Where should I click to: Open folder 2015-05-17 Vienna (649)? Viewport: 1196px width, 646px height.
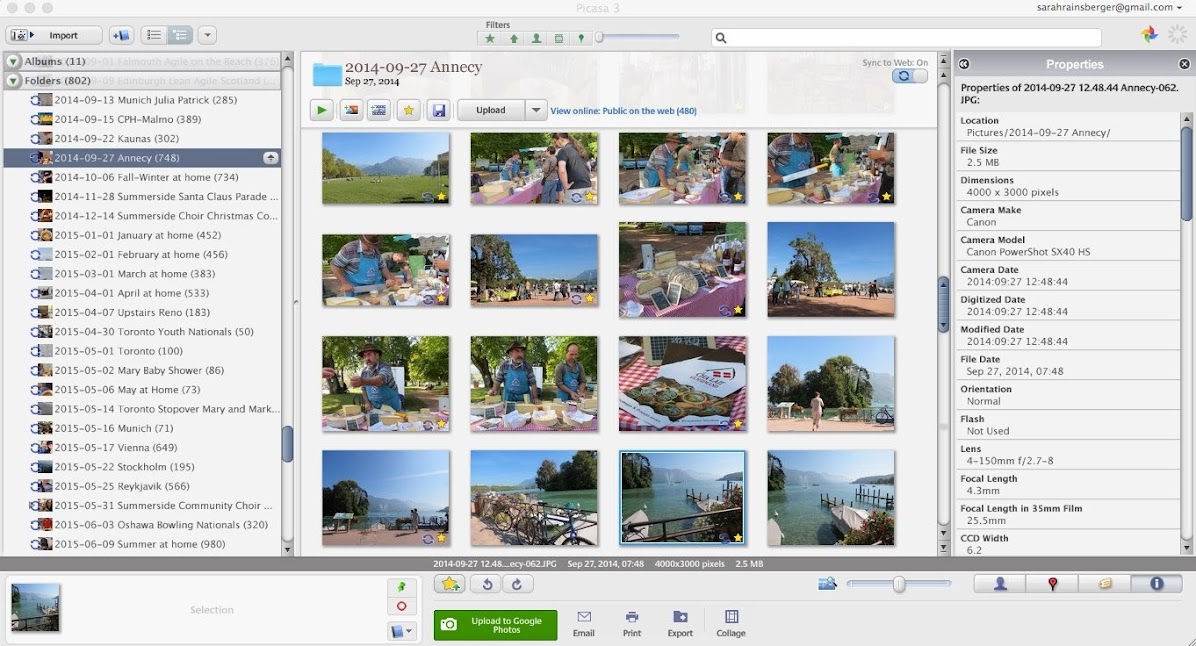(115, 447)
